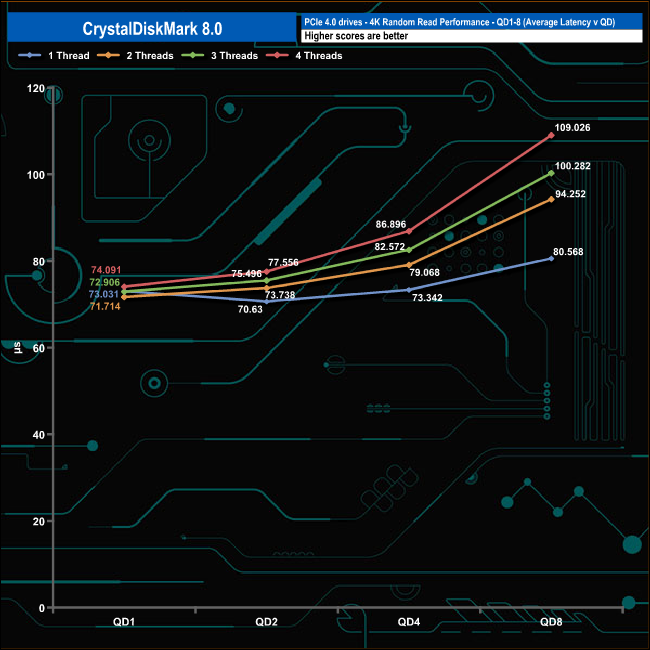650x650 pixels.
Task: Click the 72.906 data label
Action: tap(104, 282)
